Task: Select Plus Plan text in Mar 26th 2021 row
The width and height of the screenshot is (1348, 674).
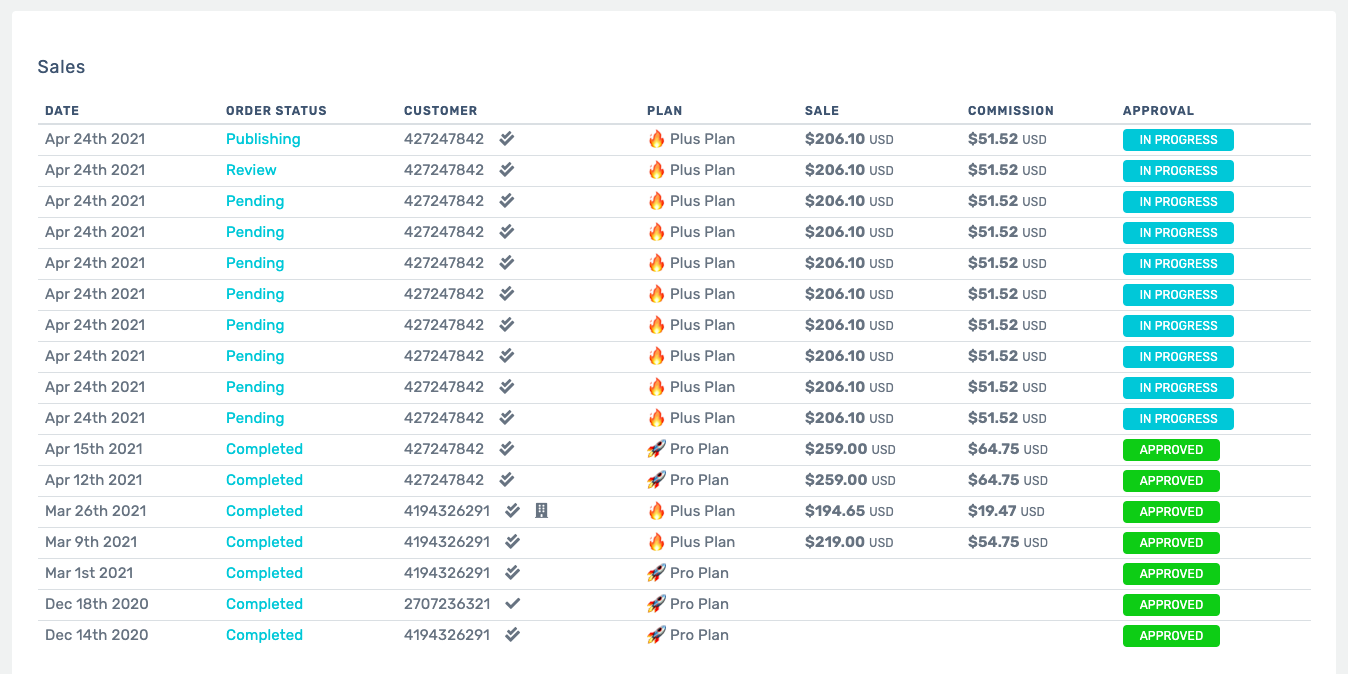Action: coord(702,511)
